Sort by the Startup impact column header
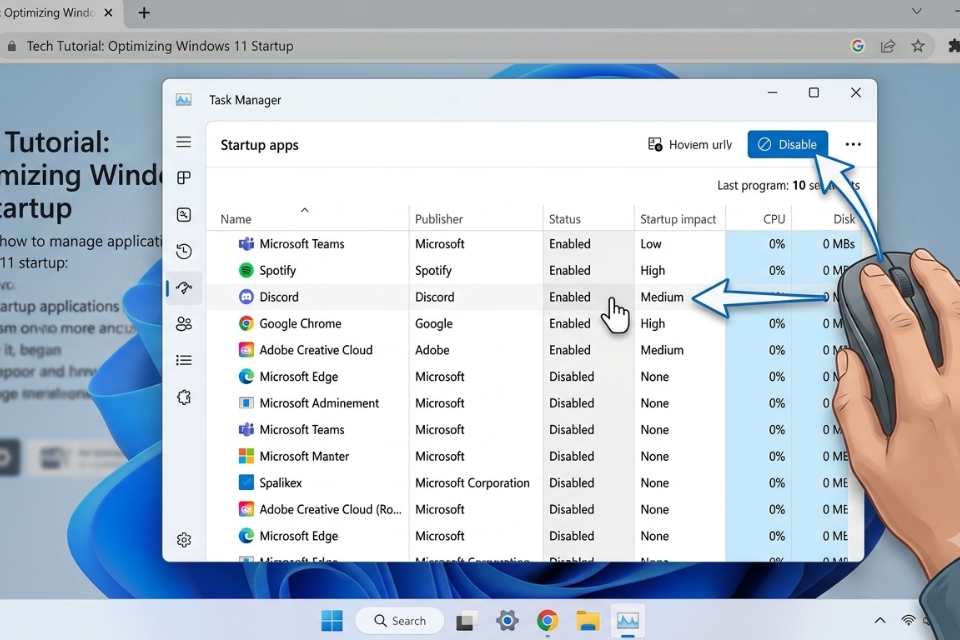The image size is (960, 640). point(678,219)
